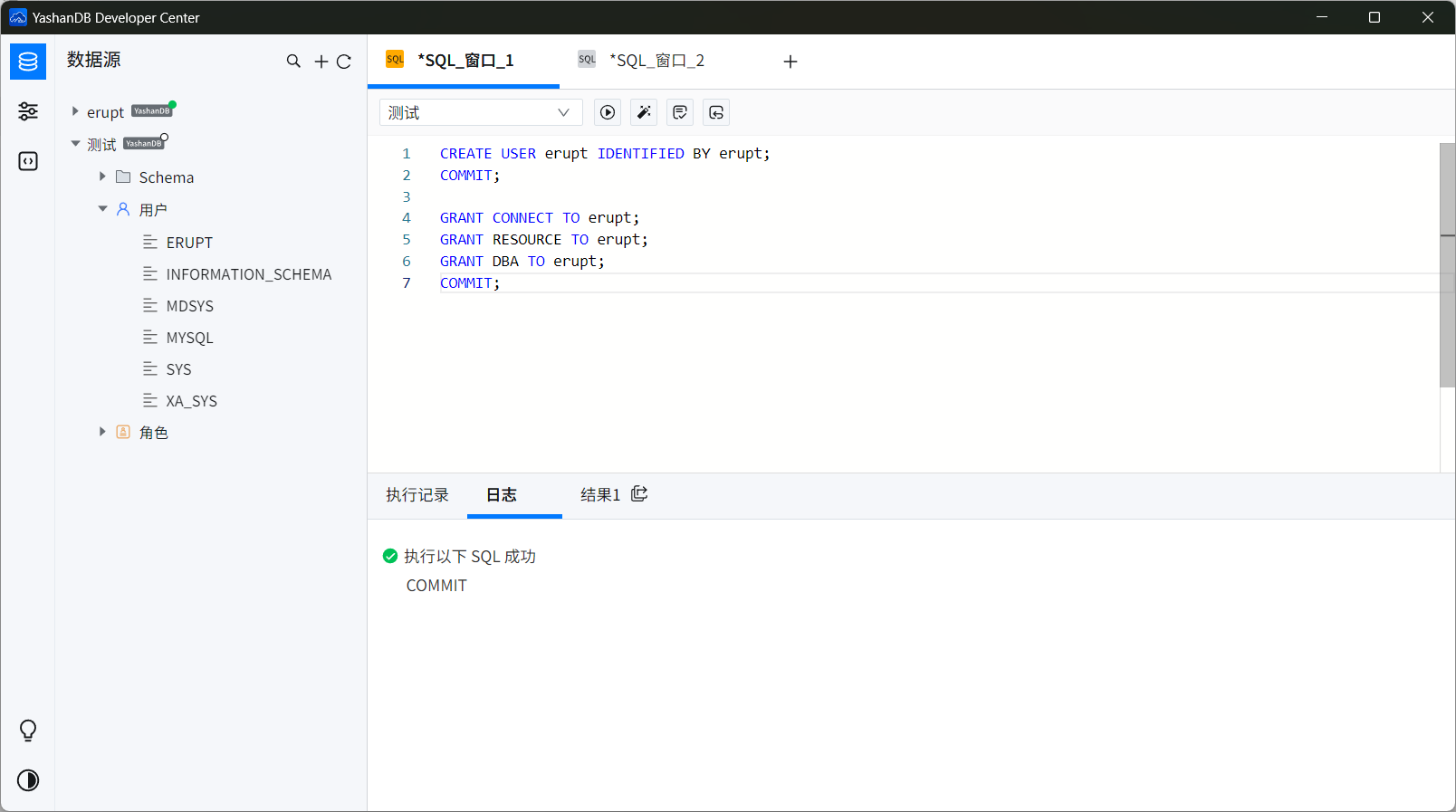This screenshot has width=1456, height=812.
Task: Open the code snippet icon in left sidebar
Action: (28, 161)
